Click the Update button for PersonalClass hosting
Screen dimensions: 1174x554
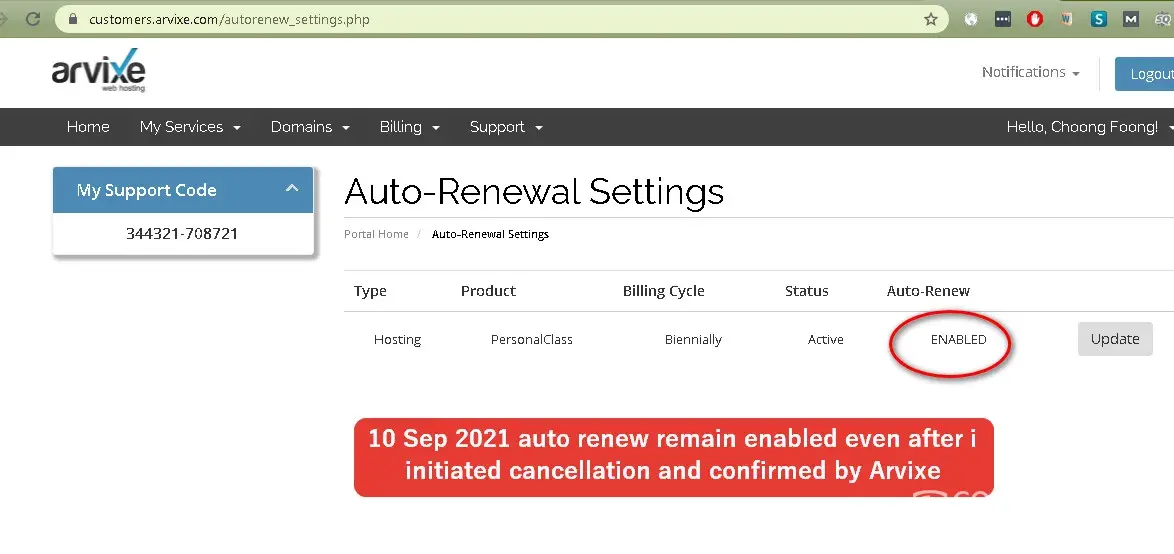click(x=1115, y=339)
